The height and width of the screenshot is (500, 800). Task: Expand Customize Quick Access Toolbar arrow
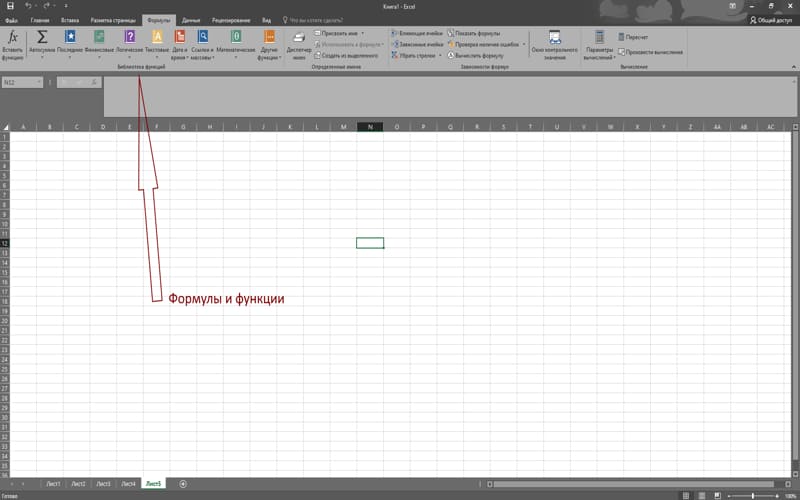click(66, 6)
